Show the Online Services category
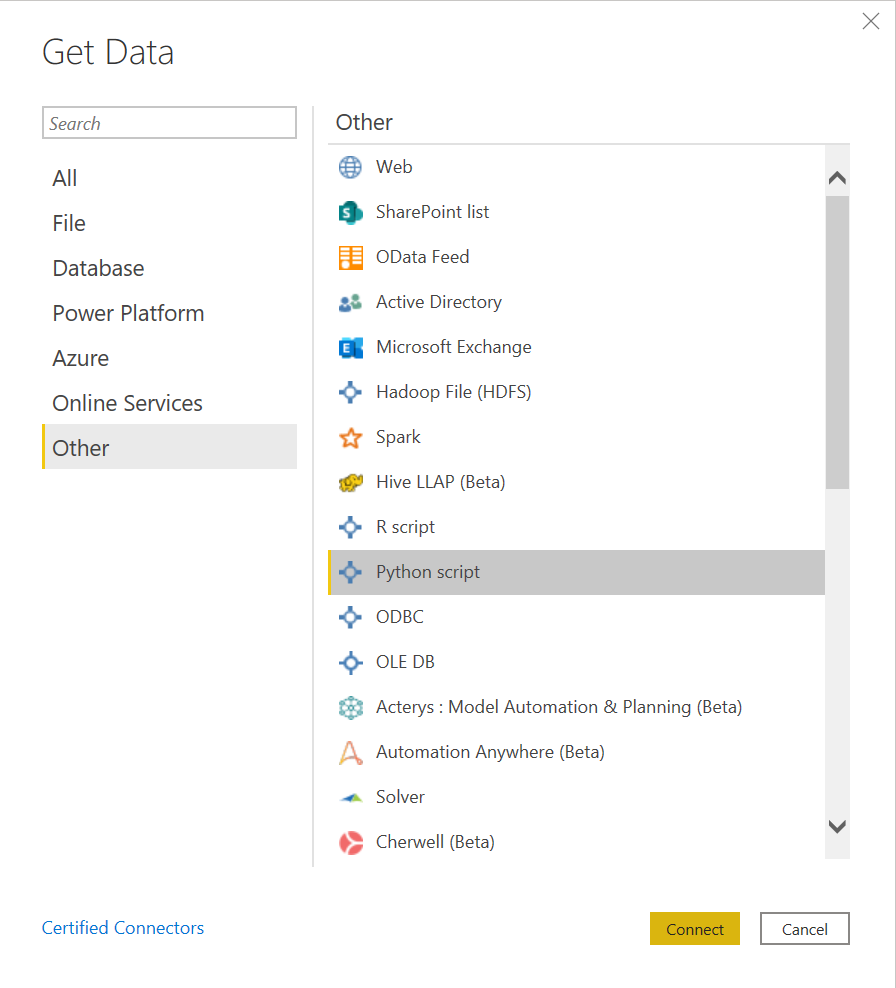The width and height of the screenshot is (896, 988). coord(127,403)
